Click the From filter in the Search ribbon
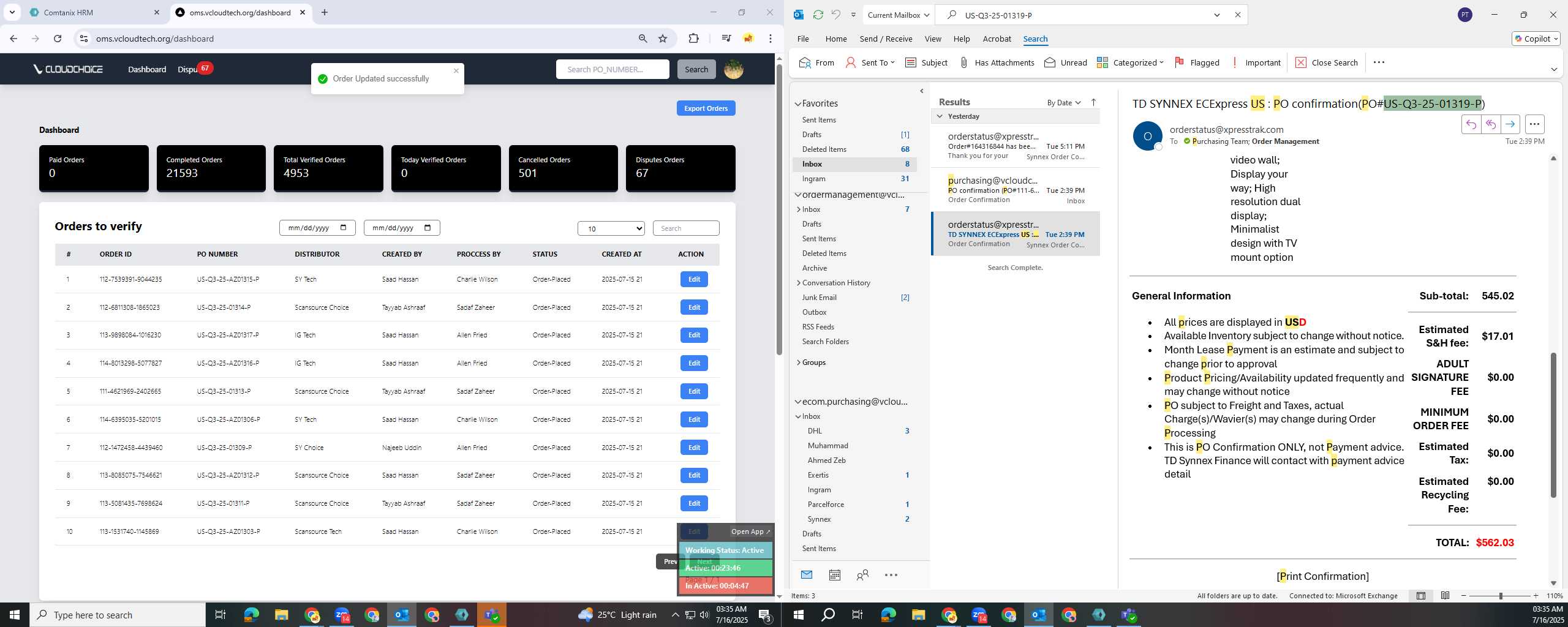 tap(816, 62)
